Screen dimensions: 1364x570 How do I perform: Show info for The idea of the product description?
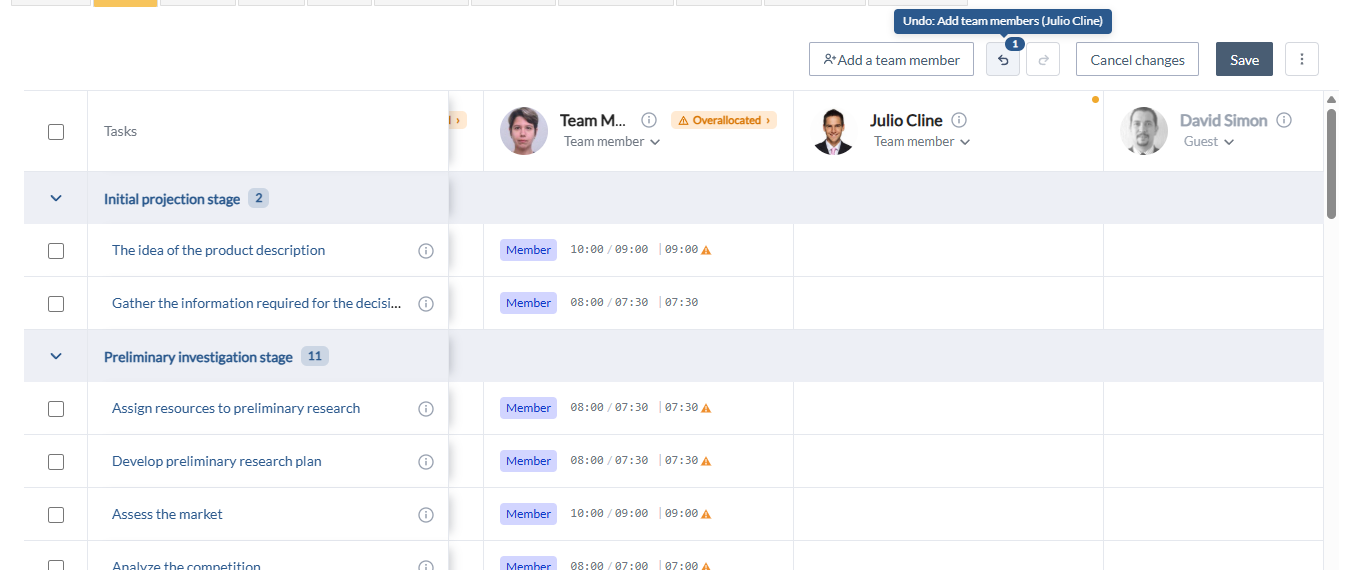point(426,250)
